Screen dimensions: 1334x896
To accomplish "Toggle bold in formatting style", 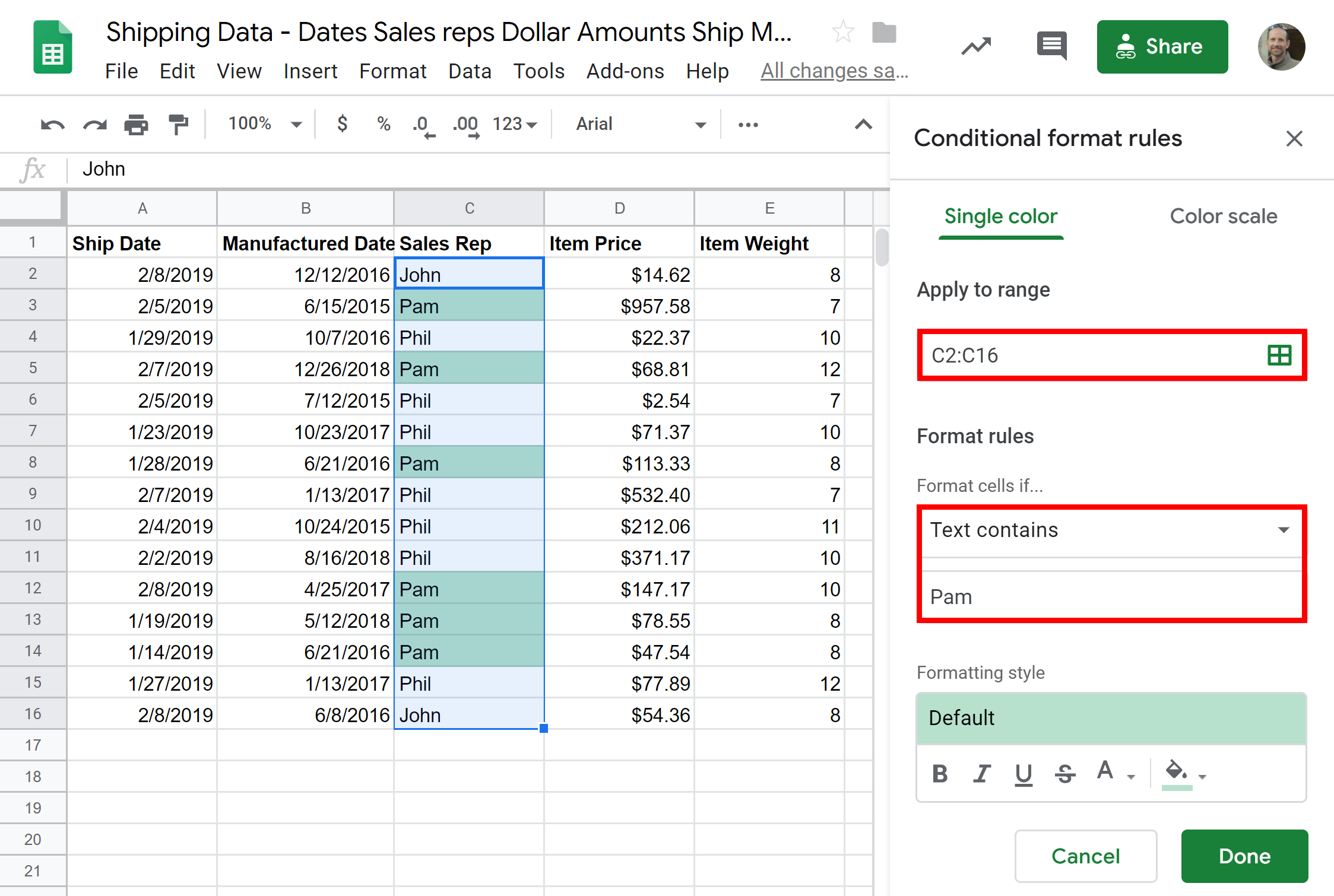I will pos(940,774).
